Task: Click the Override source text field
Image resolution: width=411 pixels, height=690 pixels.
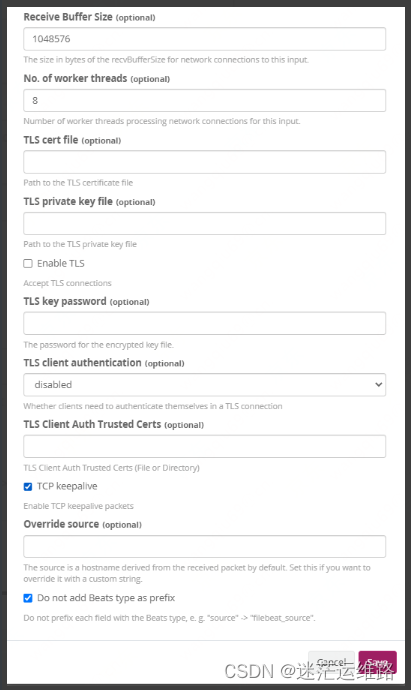Action: 205,547
